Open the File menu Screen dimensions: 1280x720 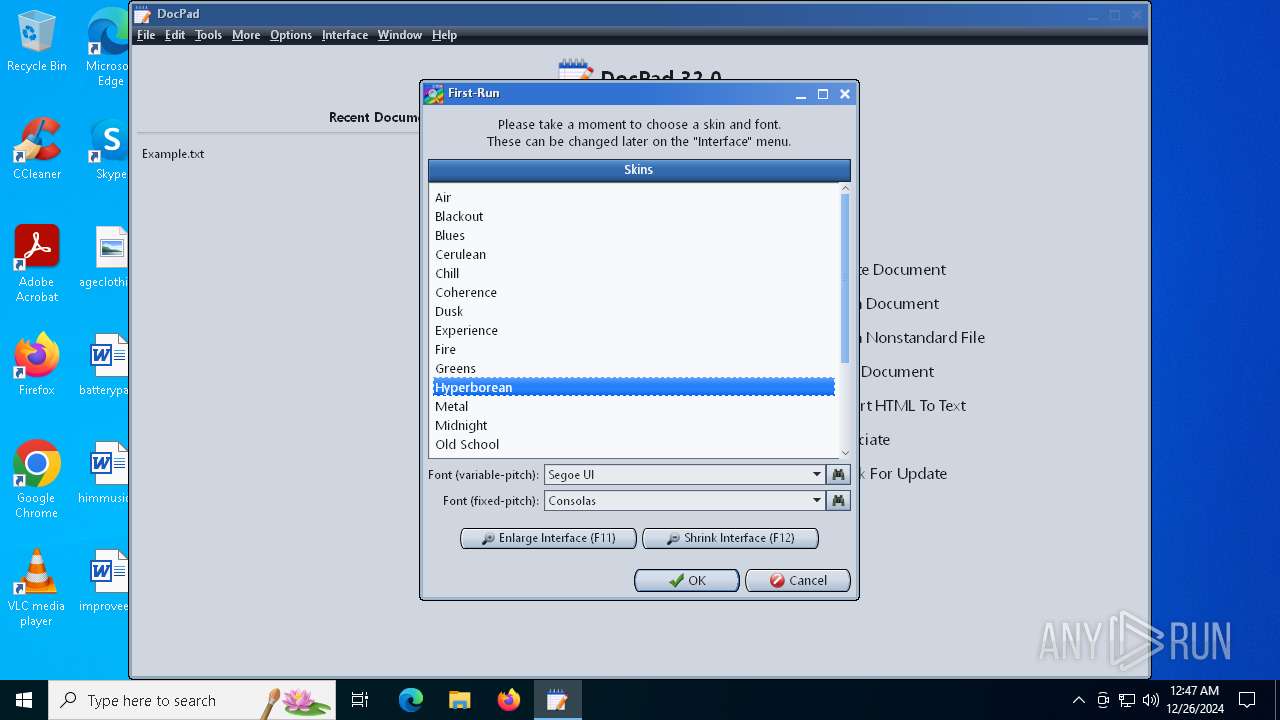coord(146,35)
